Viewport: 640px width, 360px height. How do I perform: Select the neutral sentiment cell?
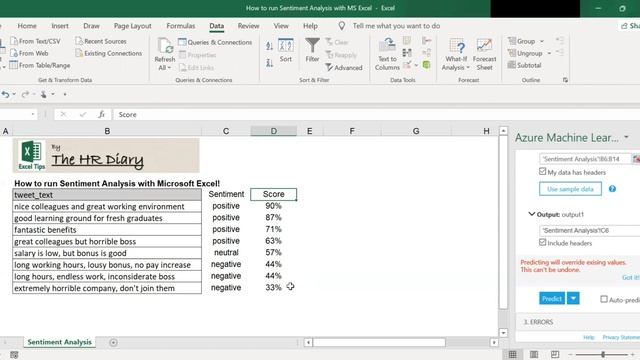(226, 253)
